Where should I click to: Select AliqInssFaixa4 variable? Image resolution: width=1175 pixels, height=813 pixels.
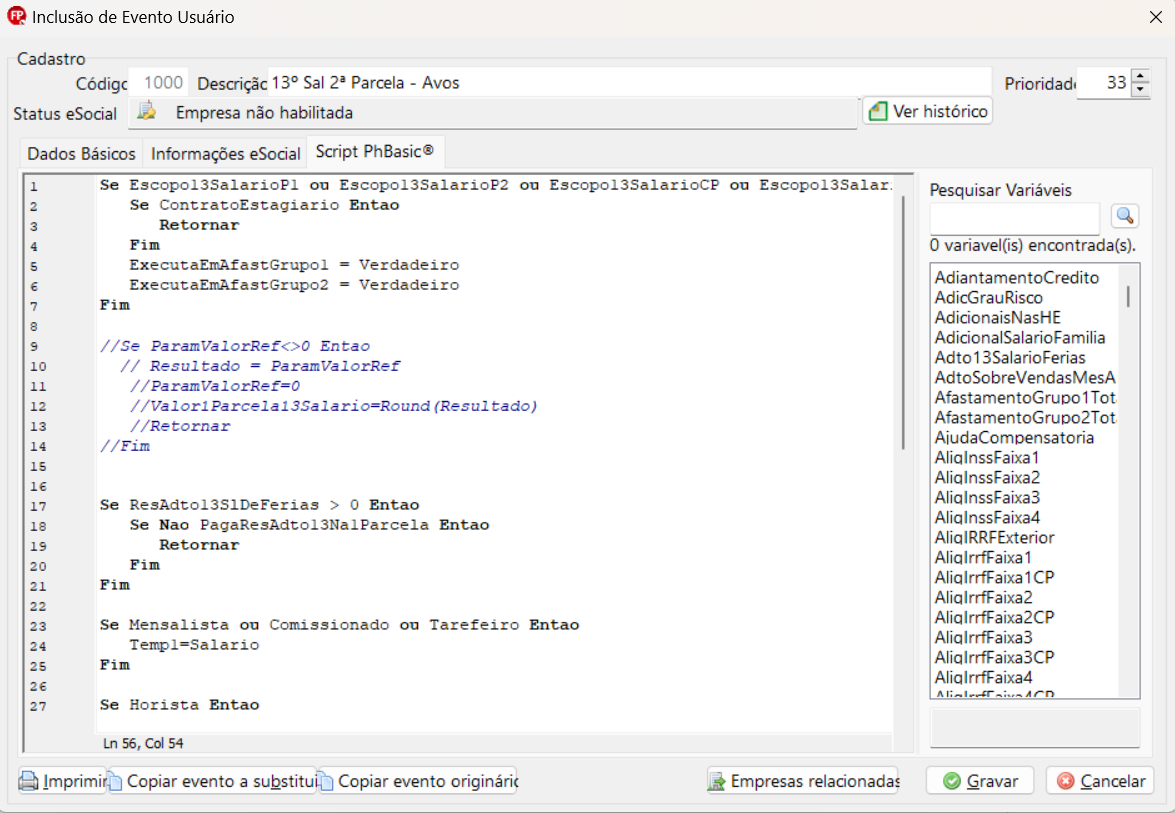[x=987, y=517]
